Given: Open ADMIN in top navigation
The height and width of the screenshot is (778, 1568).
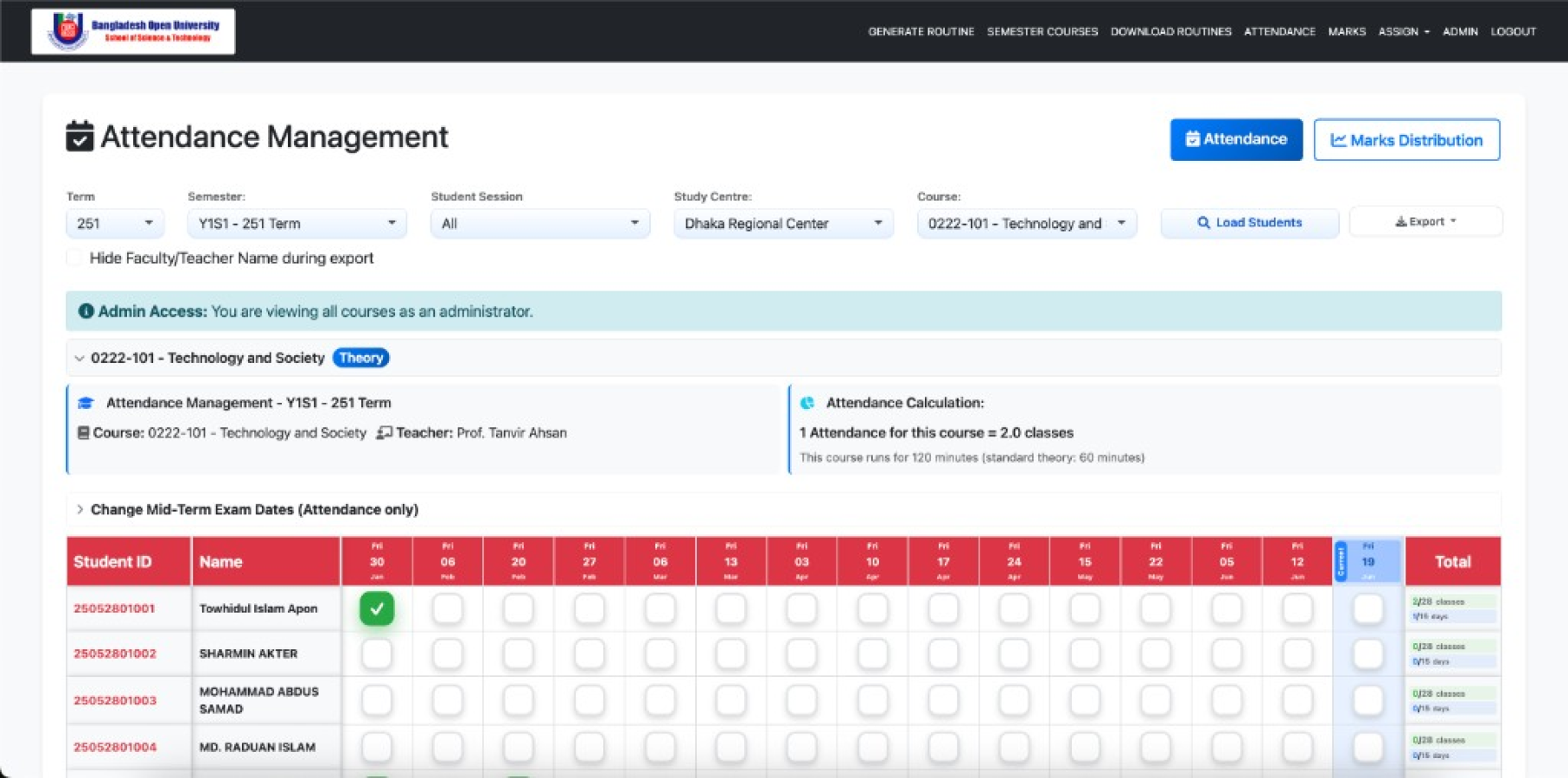Looking at the screenshot, I should pos(1460,31).
